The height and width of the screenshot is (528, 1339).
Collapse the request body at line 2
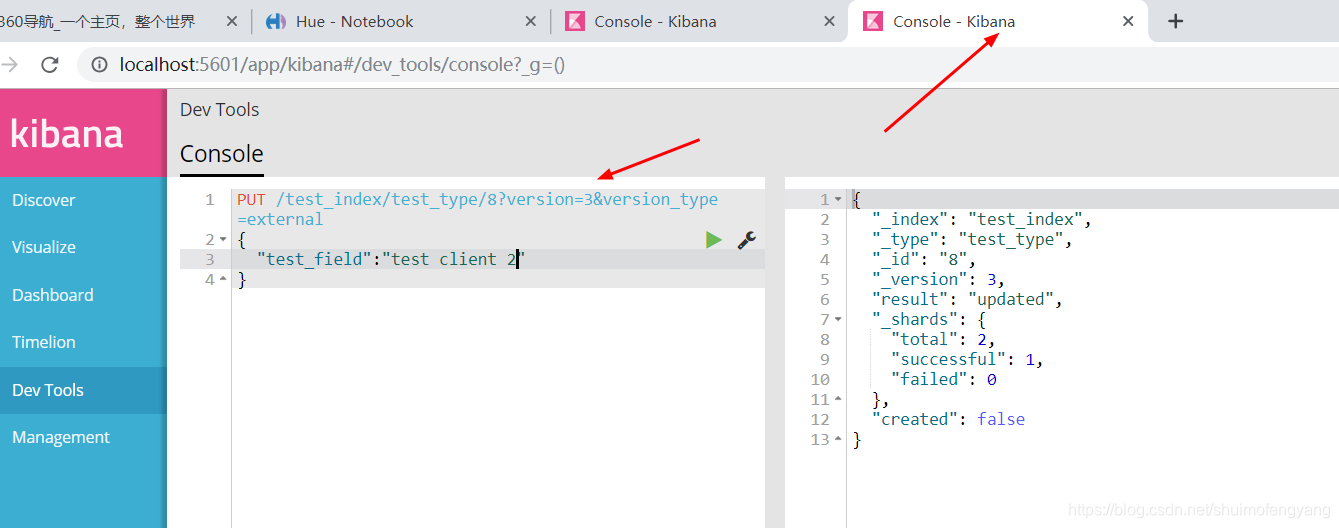coord(224,240)
